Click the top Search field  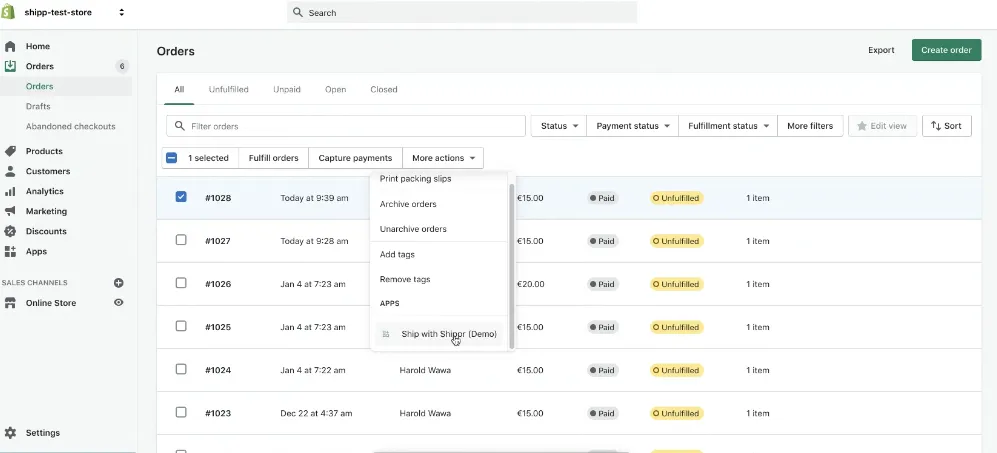462,12
